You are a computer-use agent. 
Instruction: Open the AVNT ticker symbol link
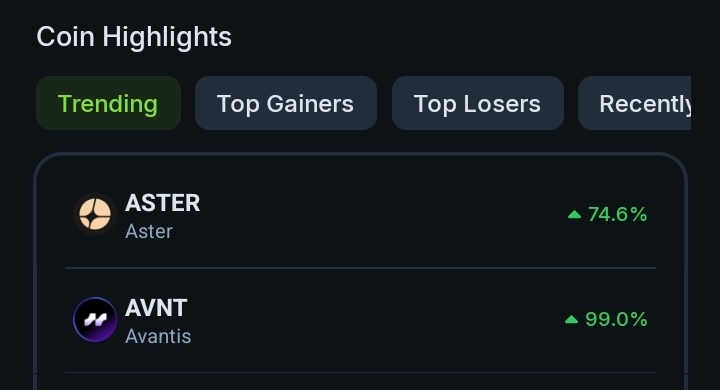coord(156,308)
